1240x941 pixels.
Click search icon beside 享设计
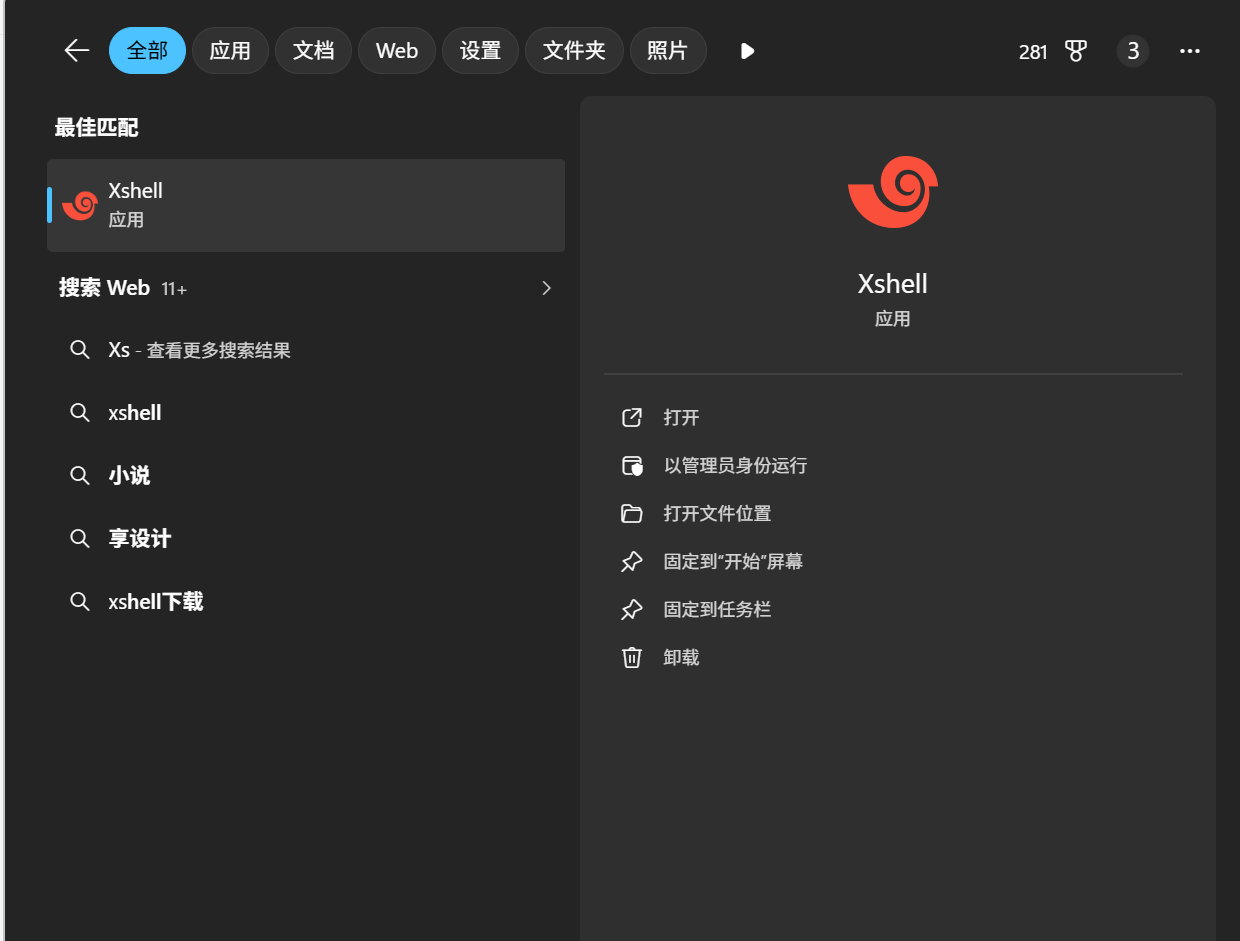79,539
